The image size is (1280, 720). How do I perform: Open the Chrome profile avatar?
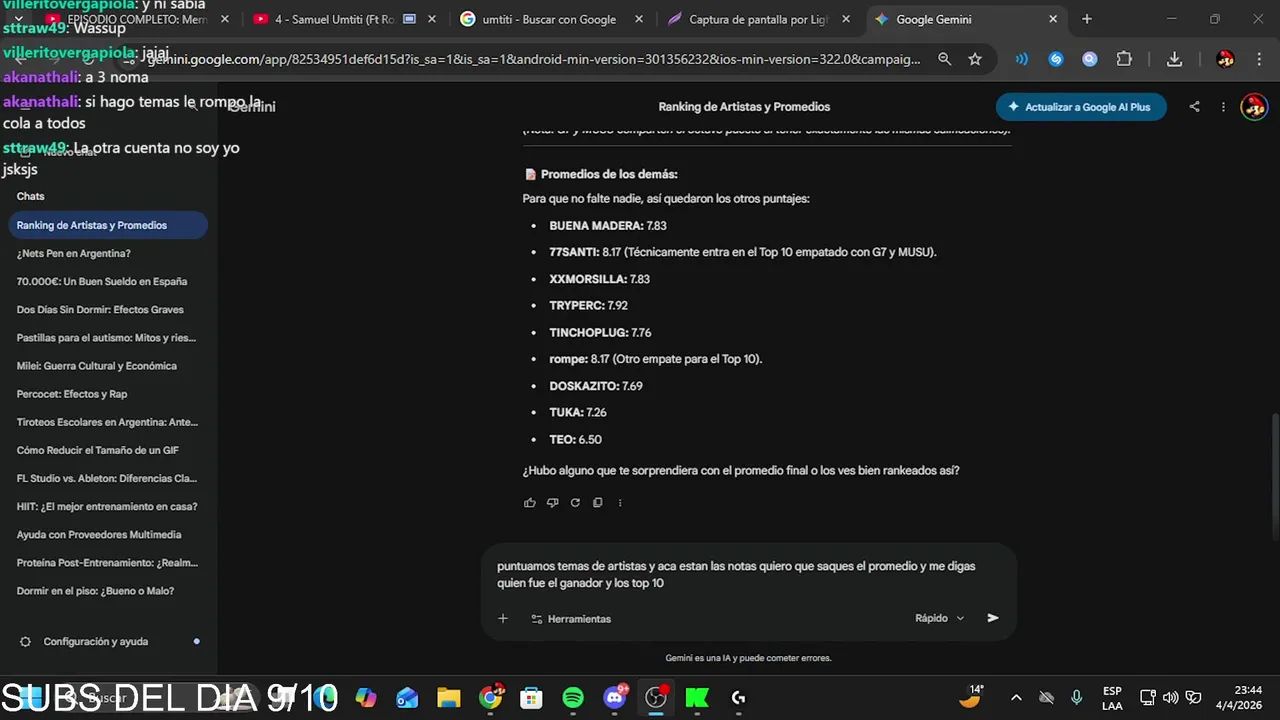pos(1225,59)
